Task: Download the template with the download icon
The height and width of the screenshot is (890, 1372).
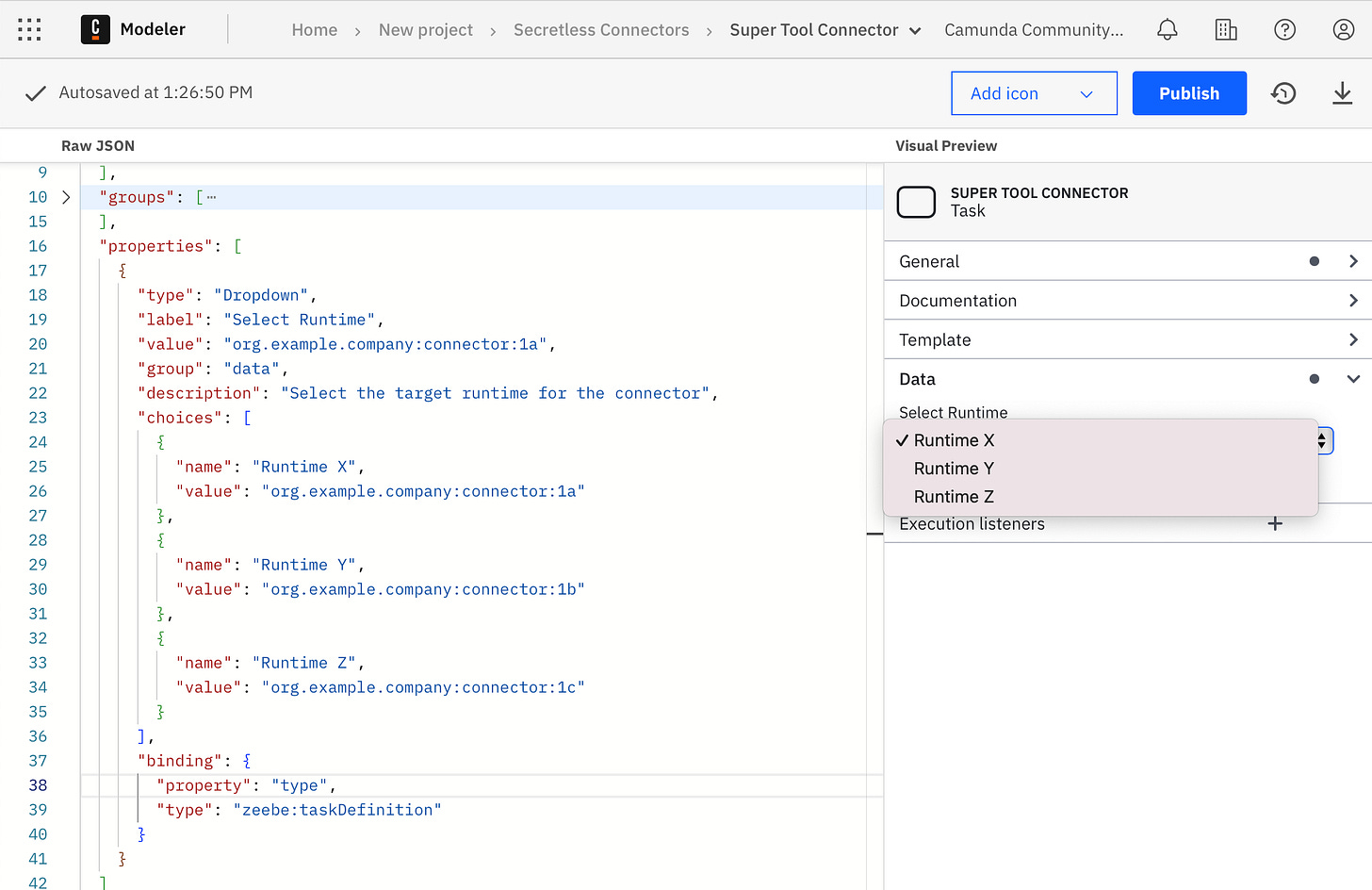Action: 1343,93
